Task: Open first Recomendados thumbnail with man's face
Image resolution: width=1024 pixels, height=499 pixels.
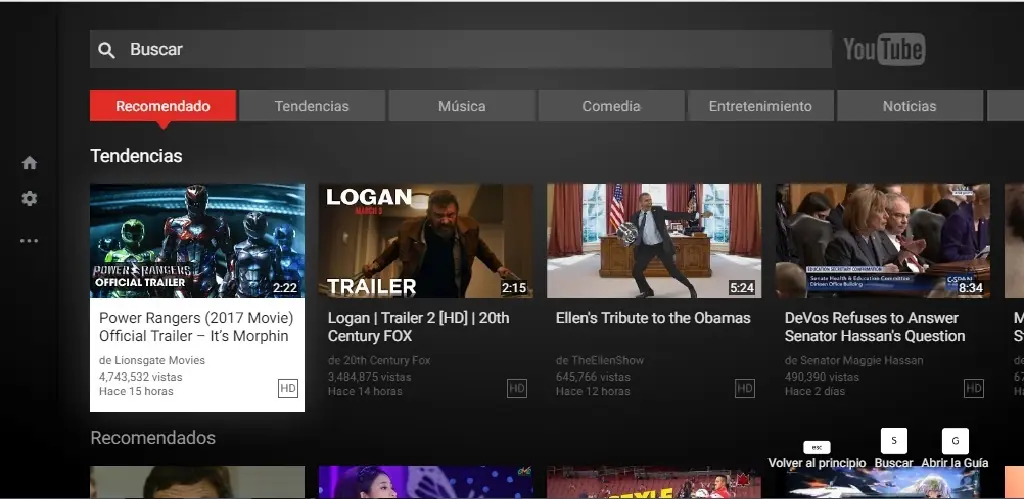Action: point(197,482)
